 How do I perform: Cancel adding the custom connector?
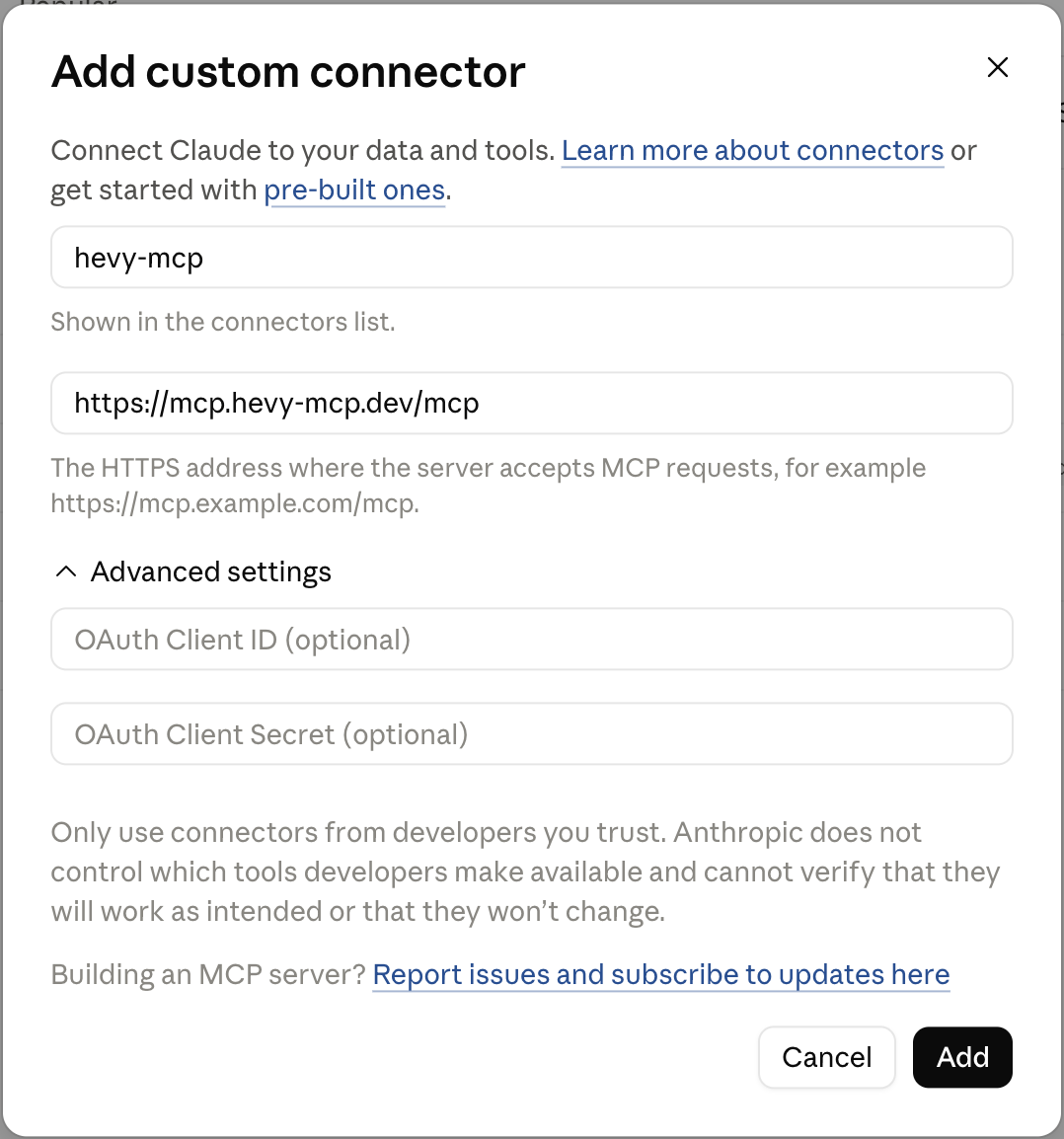pyautogui.click(x=826, y=1058)
